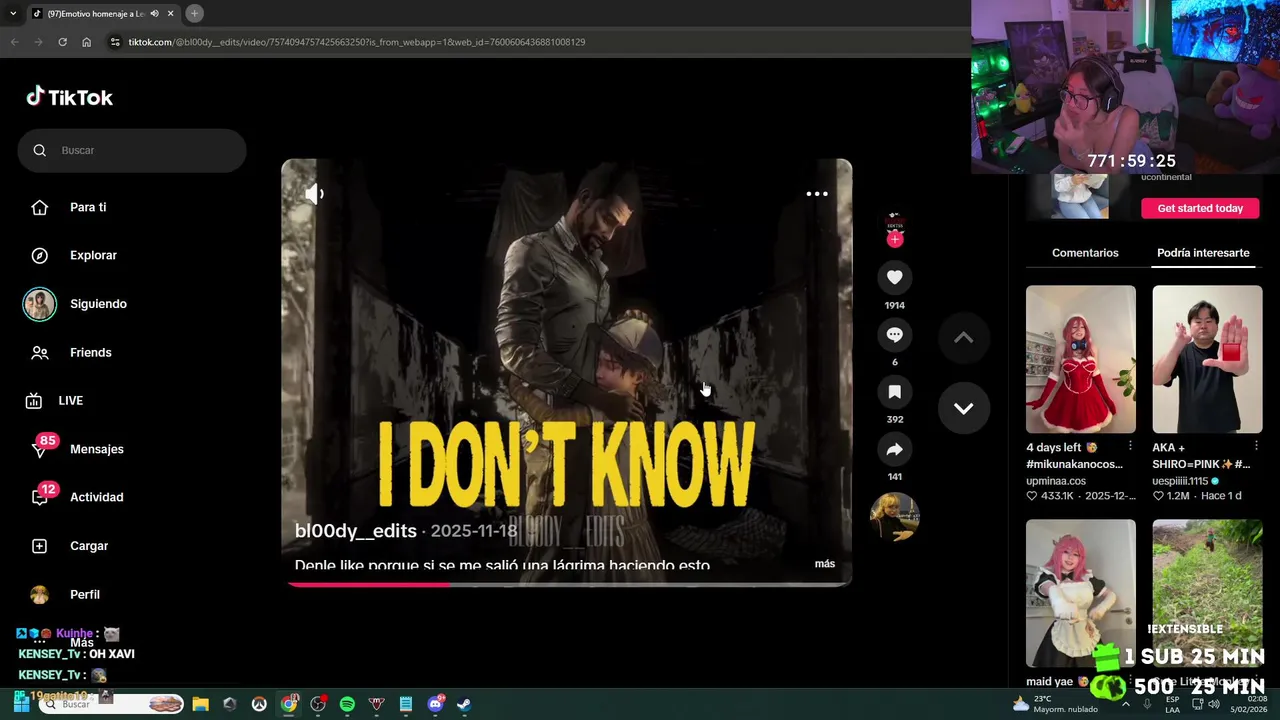This screenshot has height=720, width=1280.
Task: Click the browser home icon
Action: coord(86,42)
